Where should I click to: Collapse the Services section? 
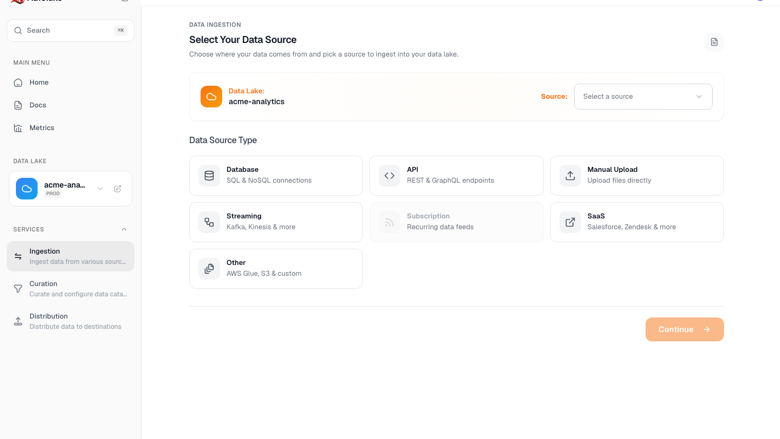point(124,229)
